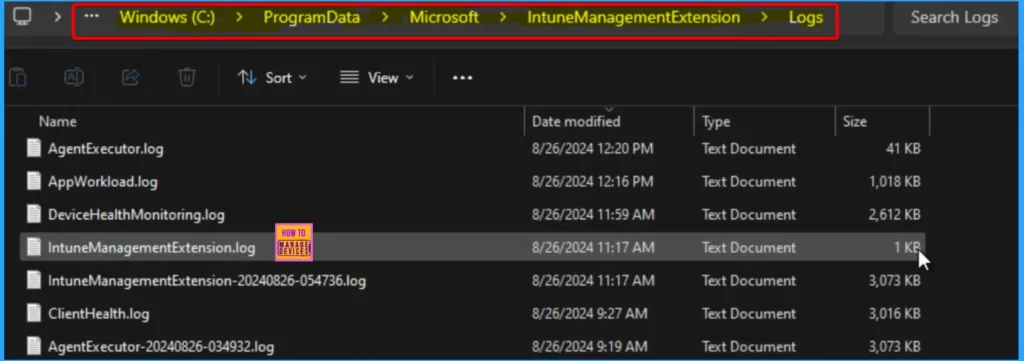Sort files by Date modified column header

(576, 121)
